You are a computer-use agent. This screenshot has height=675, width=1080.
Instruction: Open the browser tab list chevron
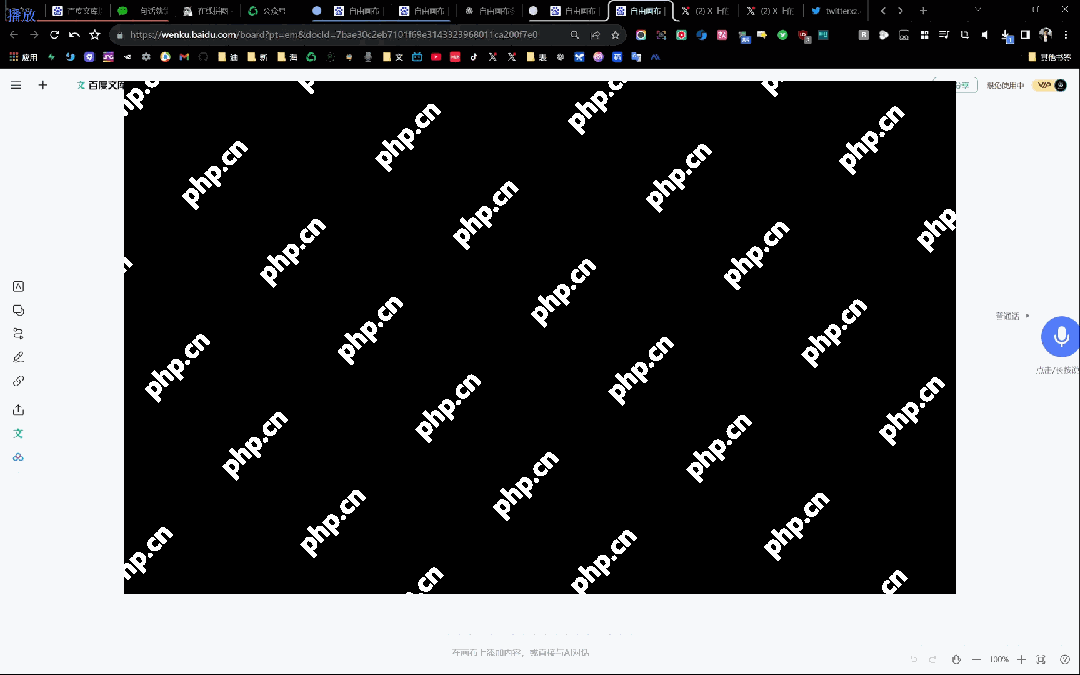click(x=978, y=10)
